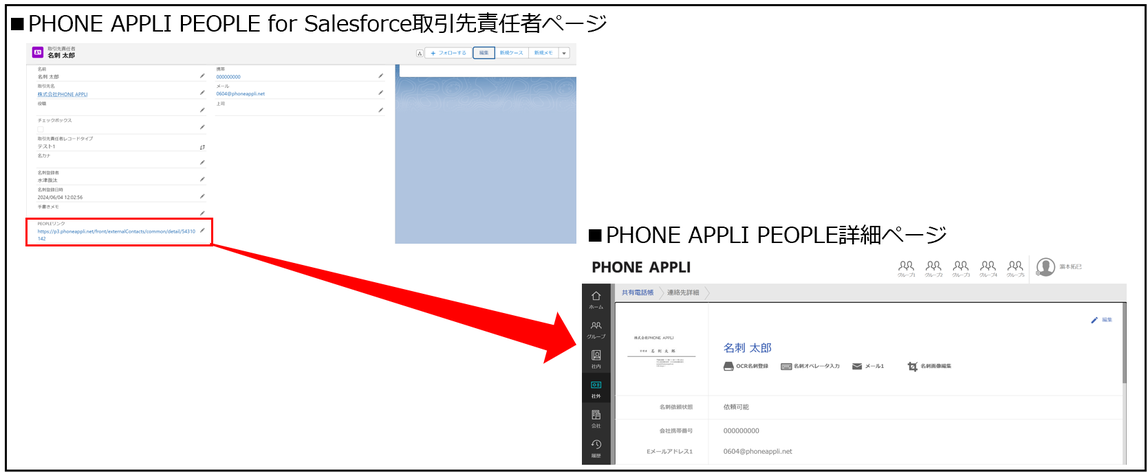The height and width of the screenshot is (473, 1148).
Task: Open the PEOPLEリンク p3.phoneappli.net URL
Action: click(116, 234)
